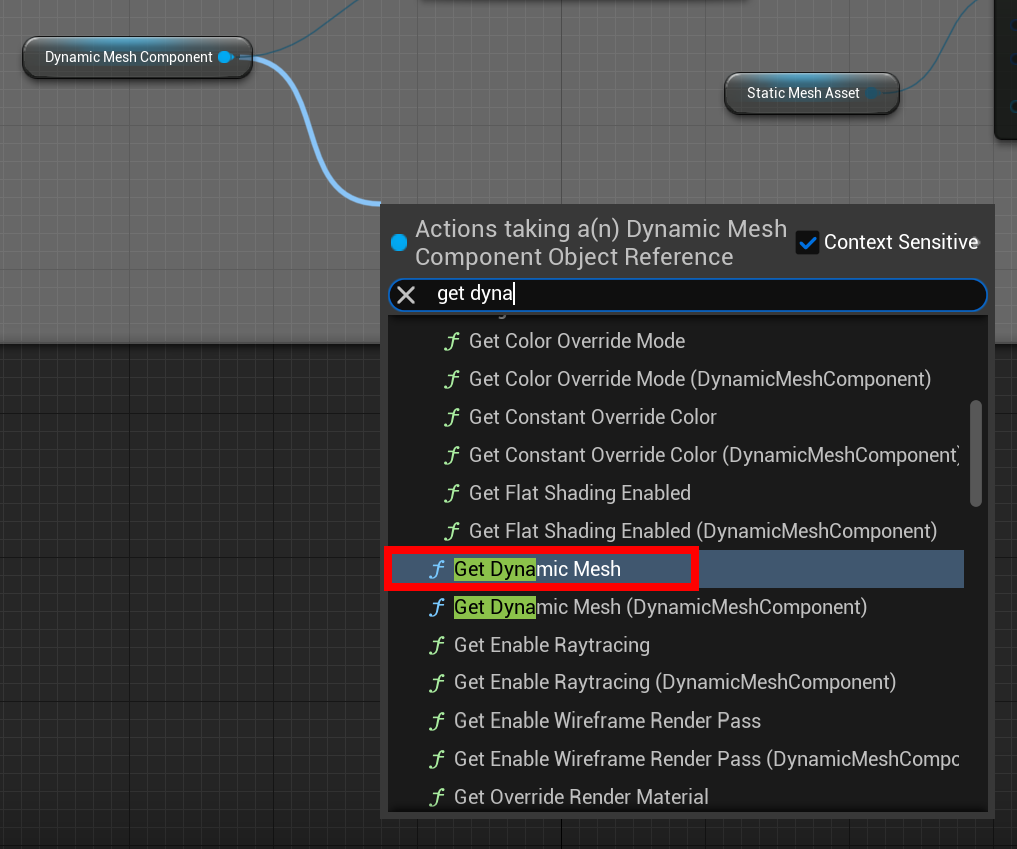Viewport: 1017px width, 849px height.
Task: Pick Get Enable Wireframe Render Pass (DynamicMeshComponent)
Action: click(677, 759)
